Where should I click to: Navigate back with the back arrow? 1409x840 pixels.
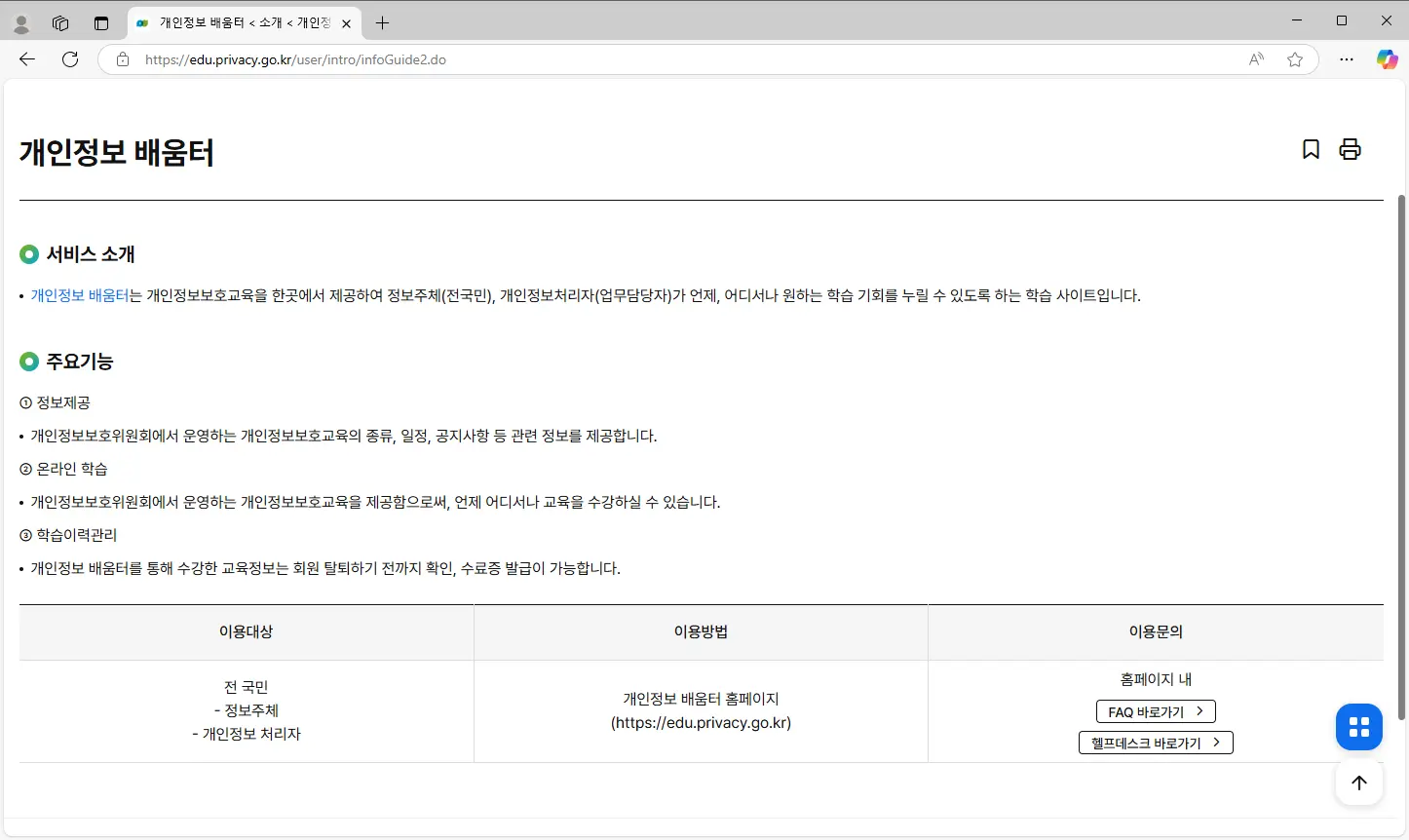tap(26, 58)
